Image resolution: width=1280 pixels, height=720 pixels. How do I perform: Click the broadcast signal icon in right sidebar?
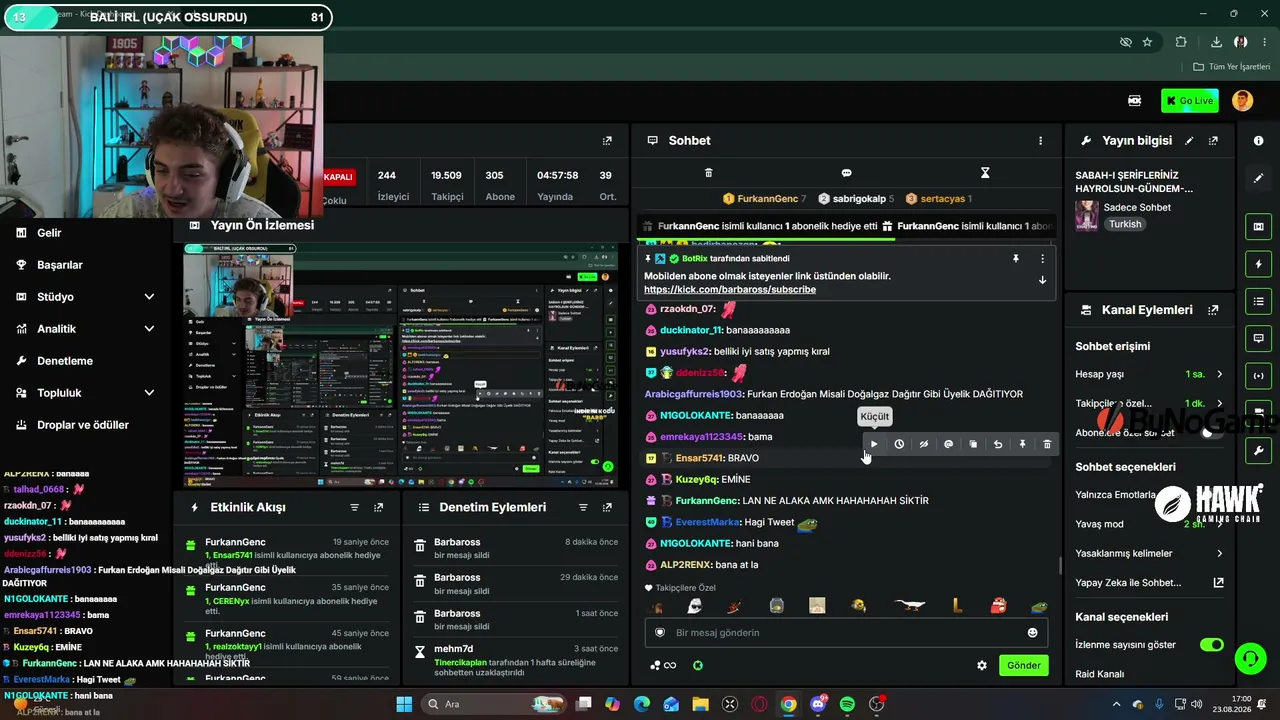pyautogui.click(x=1259, y=376)
